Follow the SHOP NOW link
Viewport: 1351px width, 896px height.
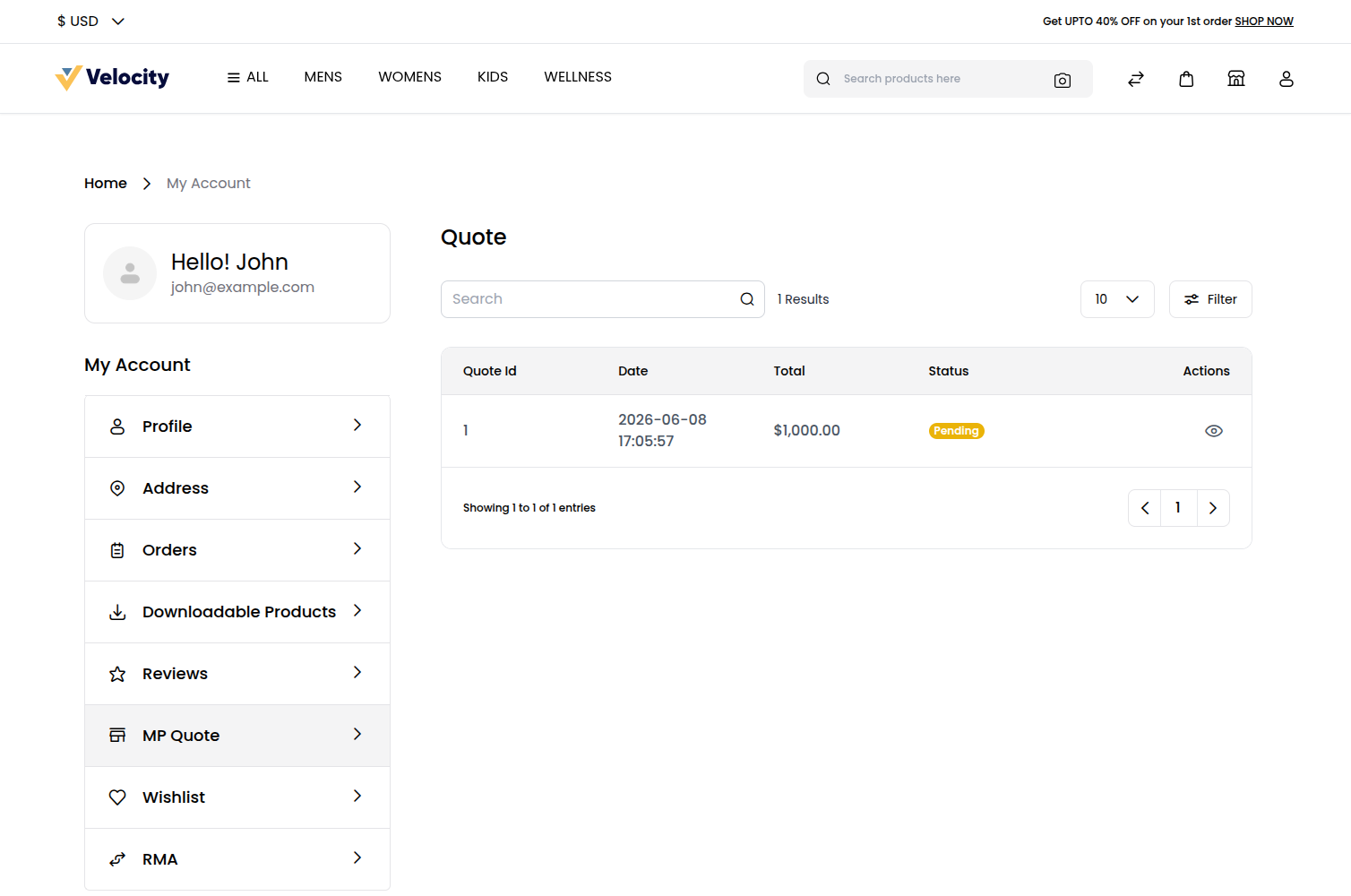(1264, 22)
